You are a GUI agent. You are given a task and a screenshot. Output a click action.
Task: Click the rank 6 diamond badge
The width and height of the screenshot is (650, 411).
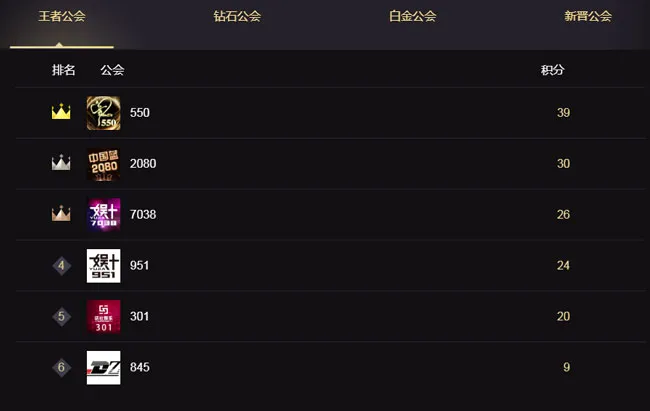click(x=61, y=367)
